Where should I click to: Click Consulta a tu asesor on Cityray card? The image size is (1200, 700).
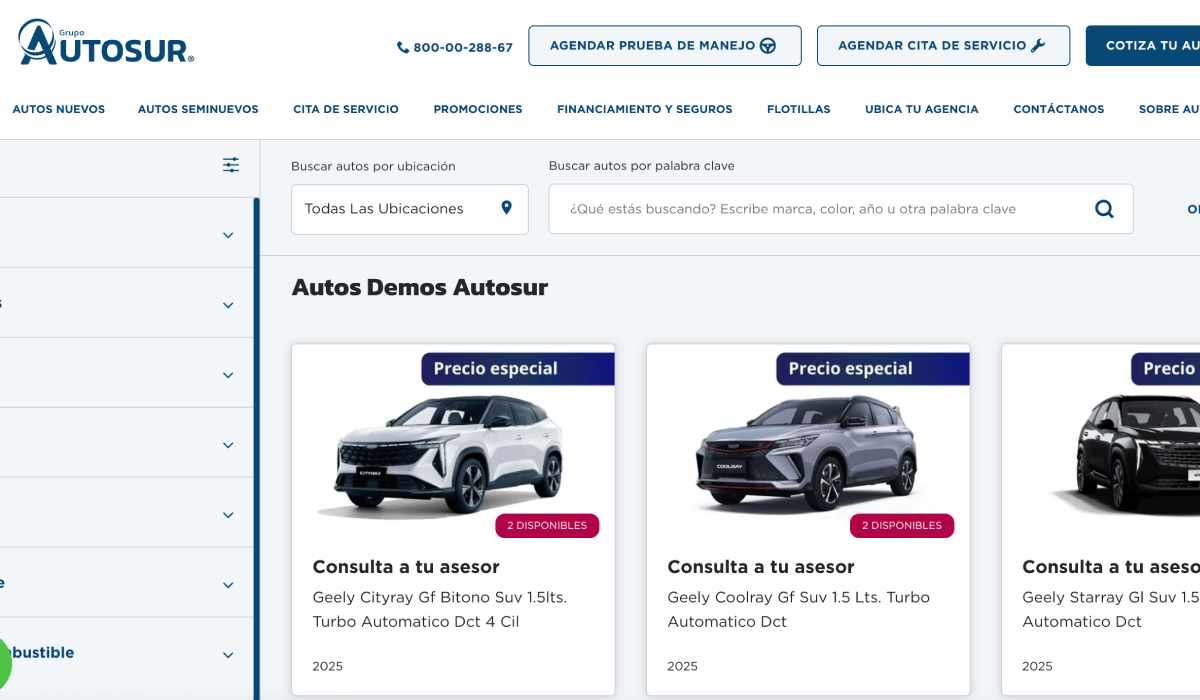[406, 567]
